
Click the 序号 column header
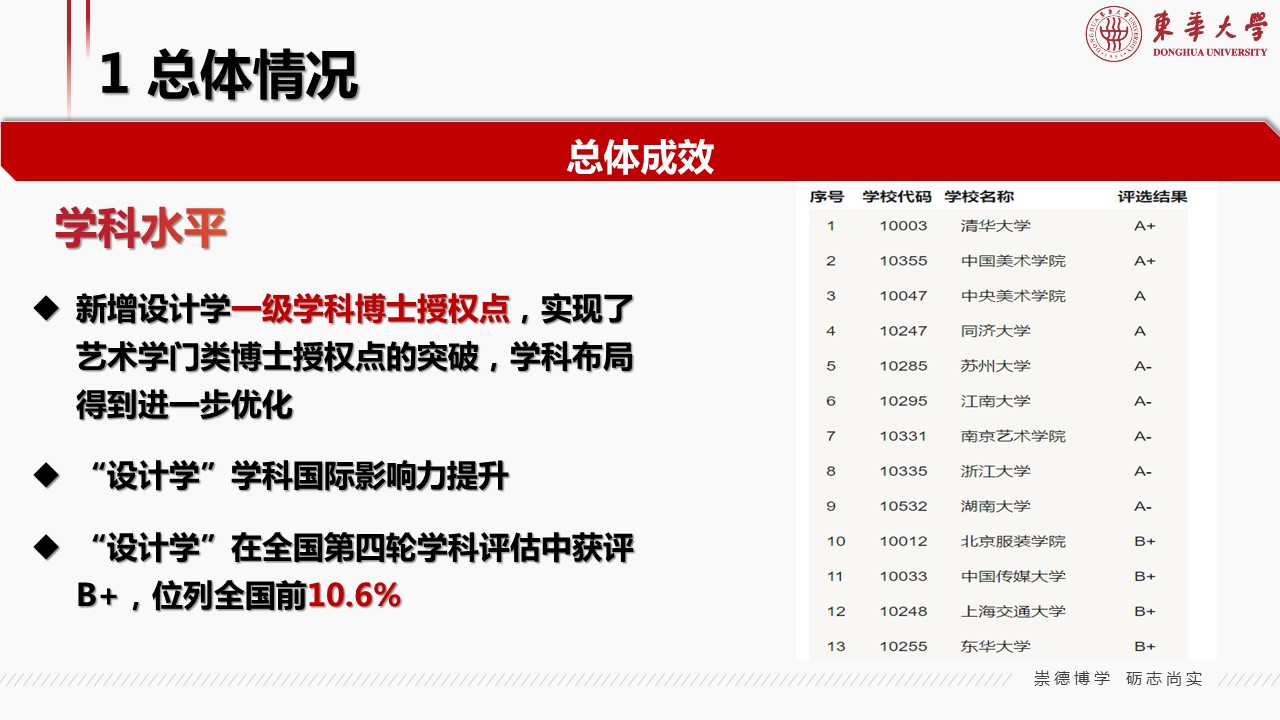click(x=827, y=197)
